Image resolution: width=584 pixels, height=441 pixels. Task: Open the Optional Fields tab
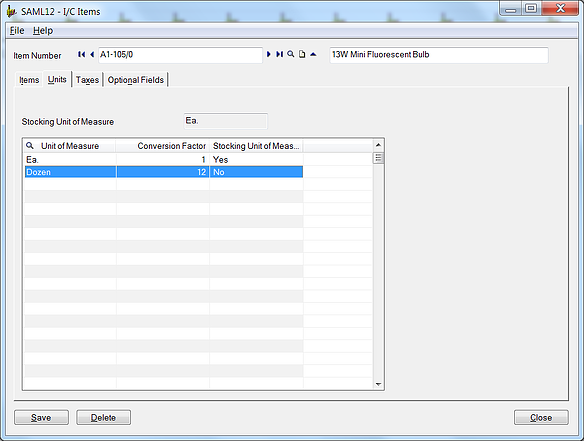[x=136, y=80]
